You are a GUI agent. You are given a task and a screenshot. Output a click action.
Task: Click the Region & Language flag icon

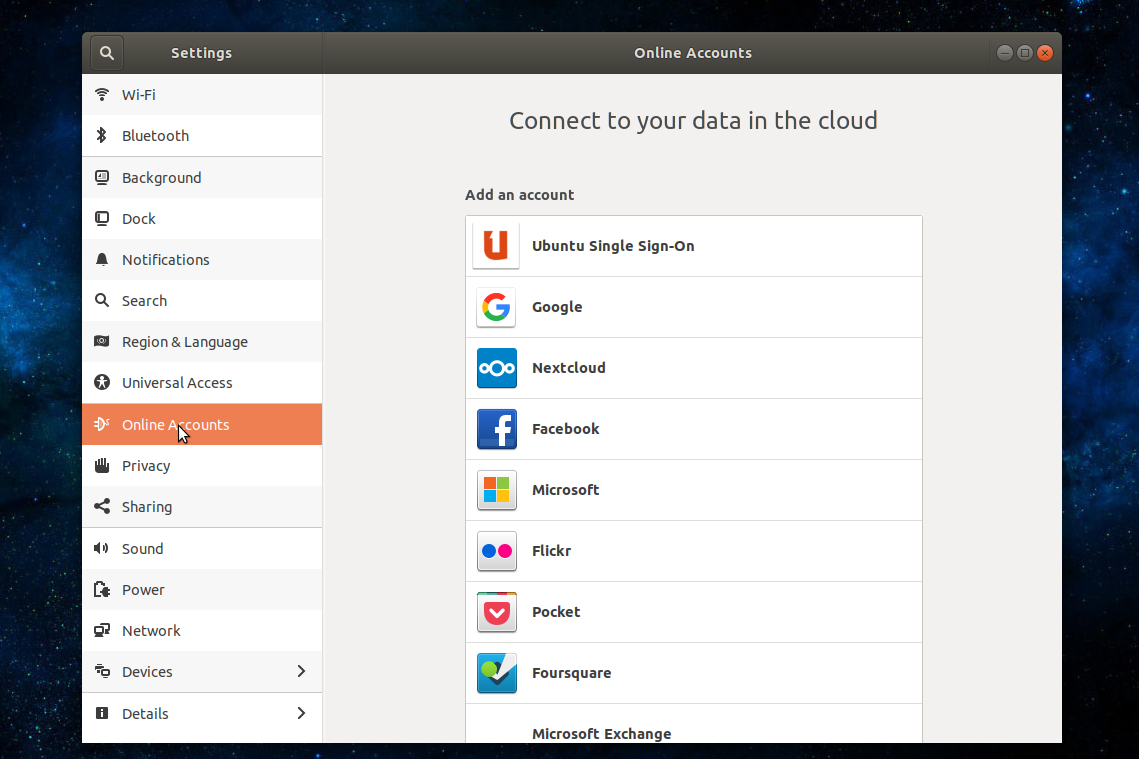point(102,341)
